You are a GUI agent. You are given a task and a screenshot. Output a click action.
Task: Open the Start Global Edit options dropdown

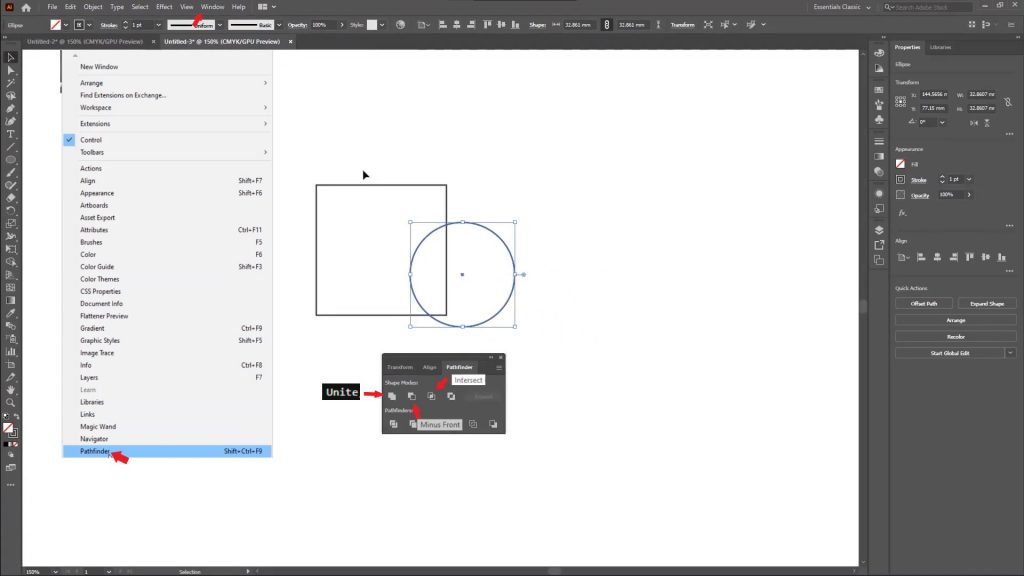click(1010, 353)
